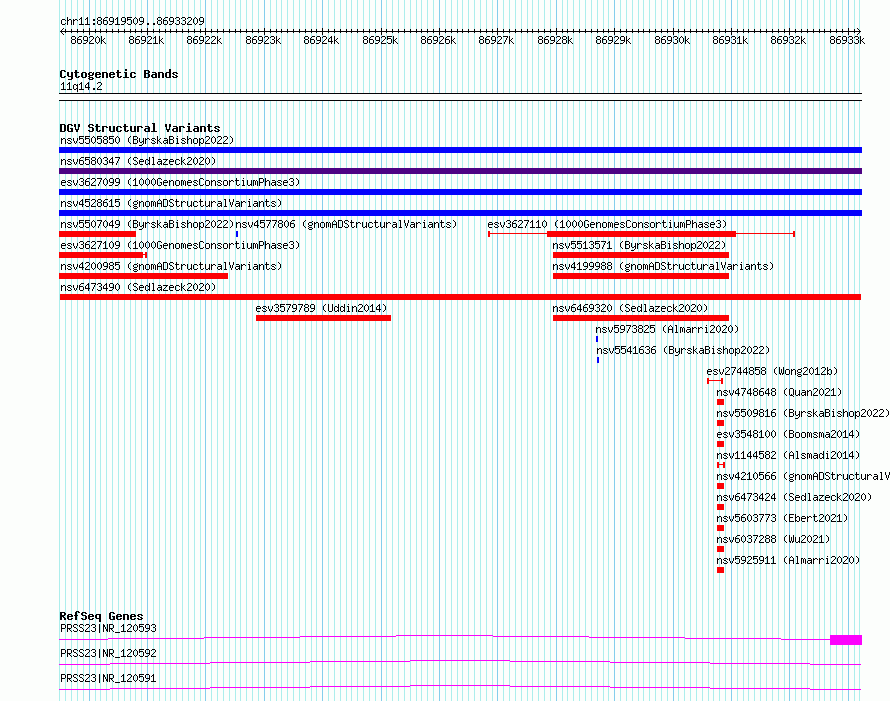Click the PRSS23|NR_120593 gene label
This screenshot has width=890, height=701.
coord(108,628)
